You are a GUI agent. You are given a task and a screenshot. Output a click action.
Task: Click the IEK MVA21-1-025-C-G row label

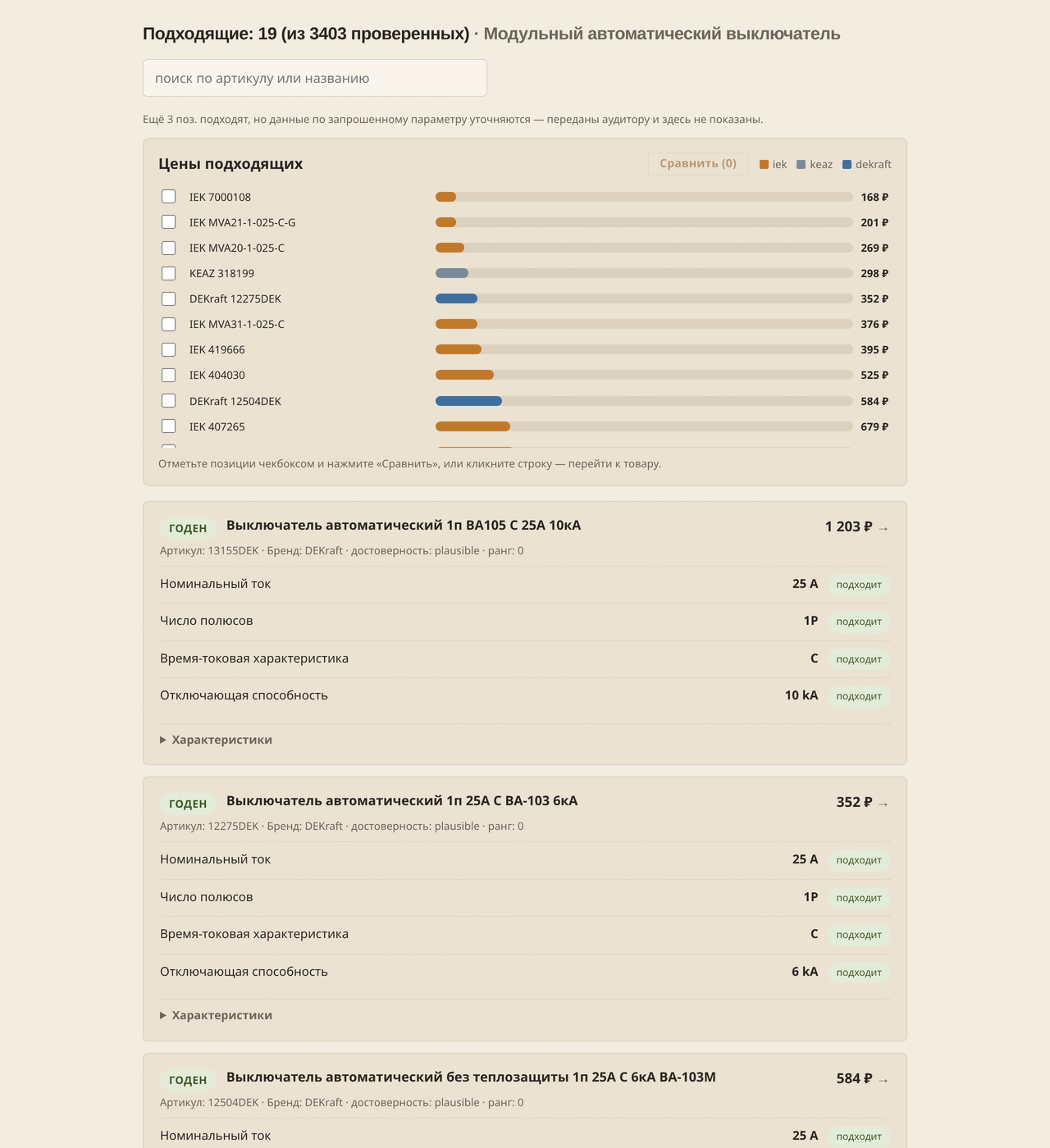click(243, 222)
